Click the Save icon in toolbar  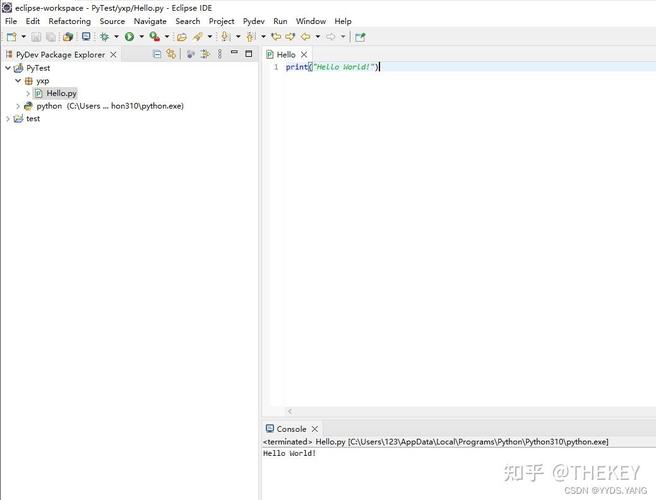click(x=37, y=37)
